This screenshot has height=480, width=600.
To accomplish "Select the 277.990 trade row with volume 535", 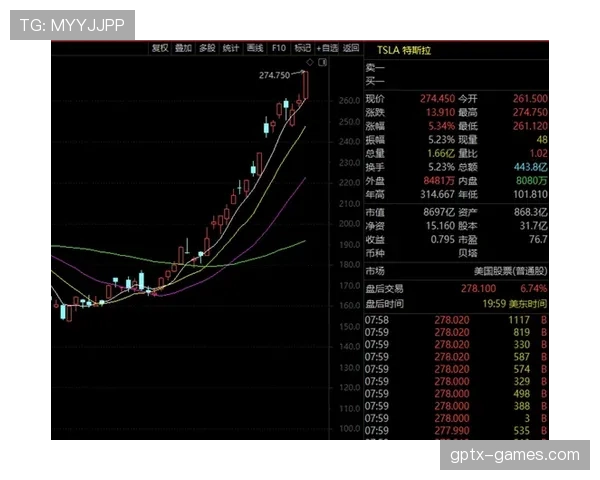I will tap(456, 431).
